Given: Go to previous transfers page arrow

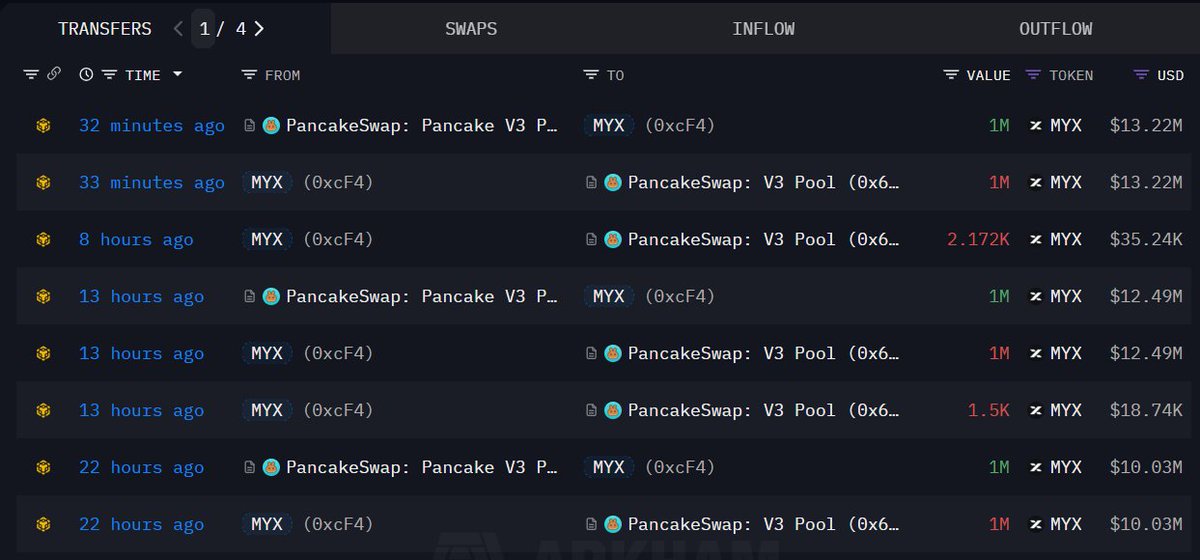Looking at the screenshot, I should click(x=178, y=29).
